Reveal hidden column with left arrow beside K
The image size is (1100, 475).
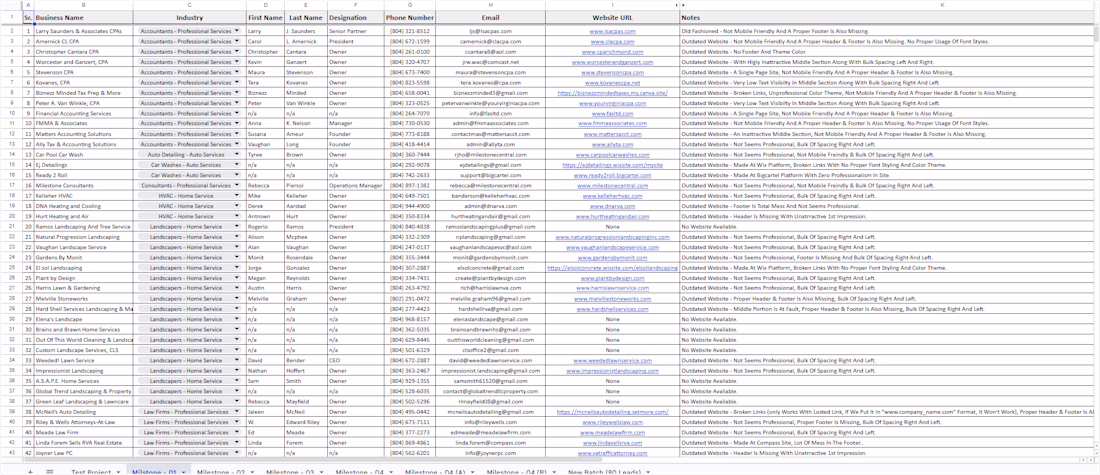point(677,5)
